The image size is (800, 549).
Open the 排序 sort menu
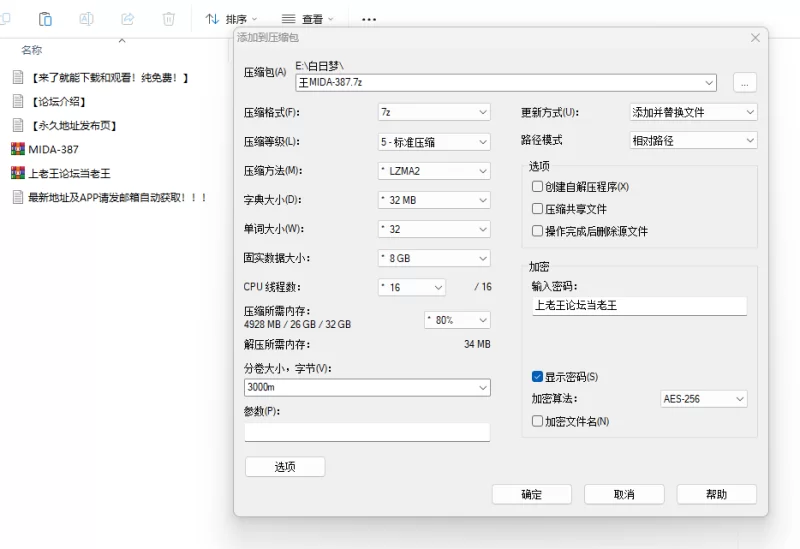[x=231, y=19]
